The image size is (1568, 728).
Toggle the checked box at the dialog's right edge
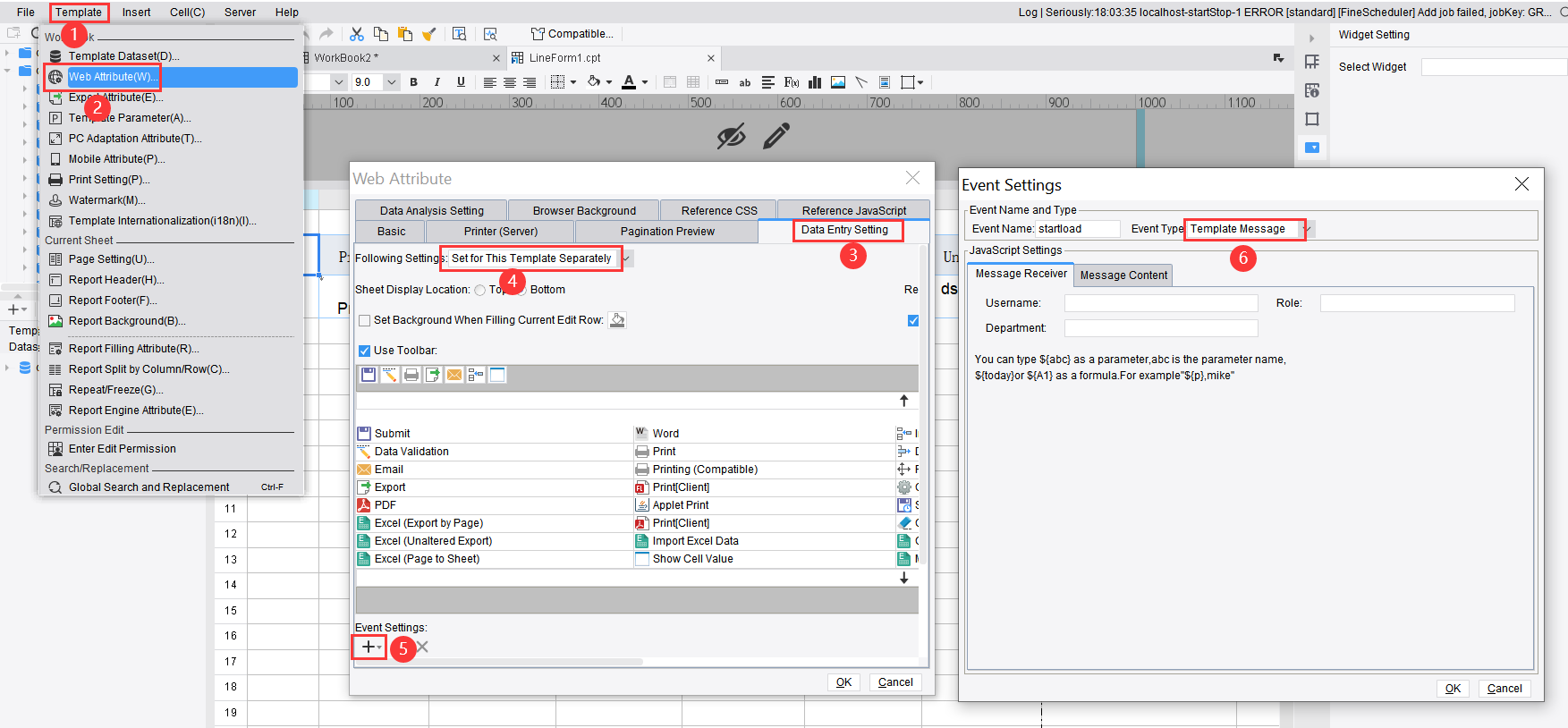pos(913,320)
